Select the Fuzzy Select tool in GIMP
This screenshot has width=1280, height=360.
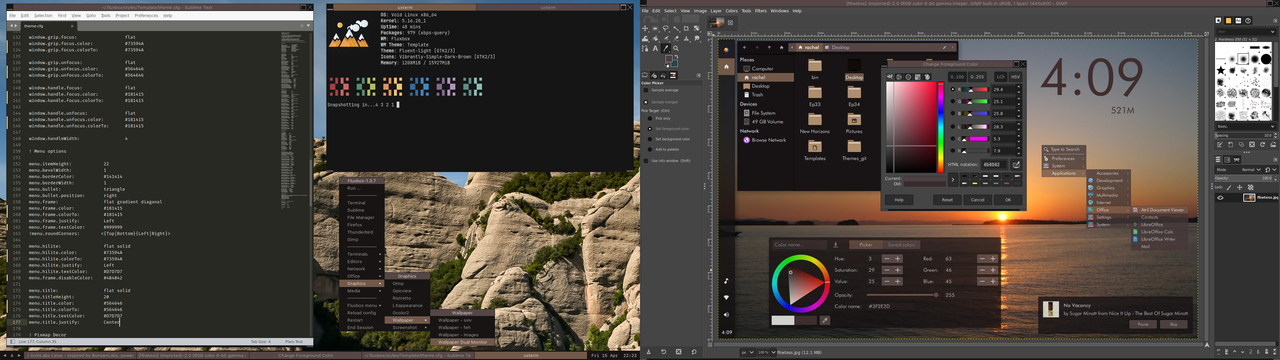click(x=676, y=28)
